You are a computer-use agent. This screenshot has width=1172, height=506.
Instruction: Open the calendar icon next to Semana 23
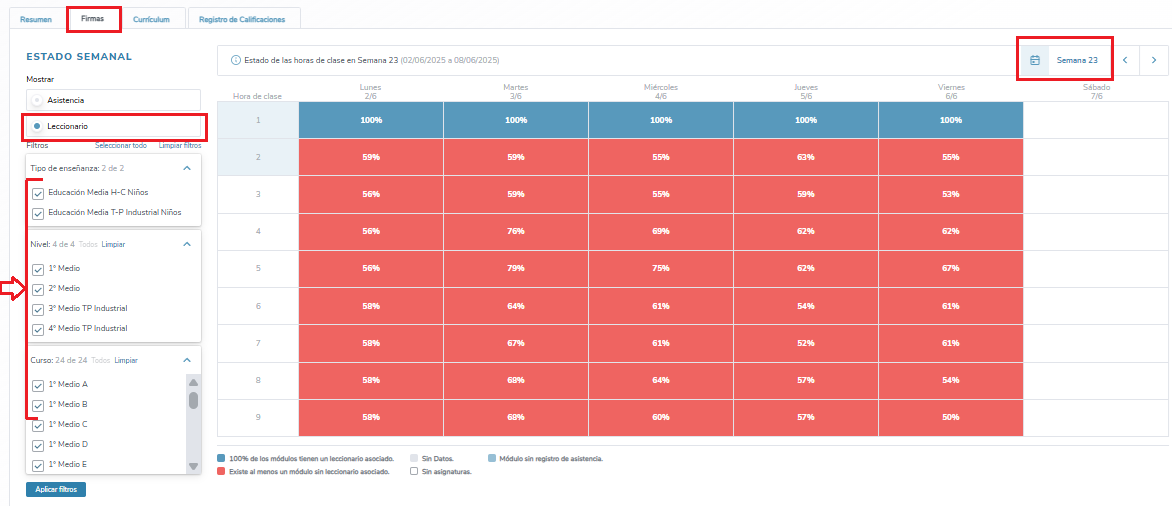[x=1034, y=60]
